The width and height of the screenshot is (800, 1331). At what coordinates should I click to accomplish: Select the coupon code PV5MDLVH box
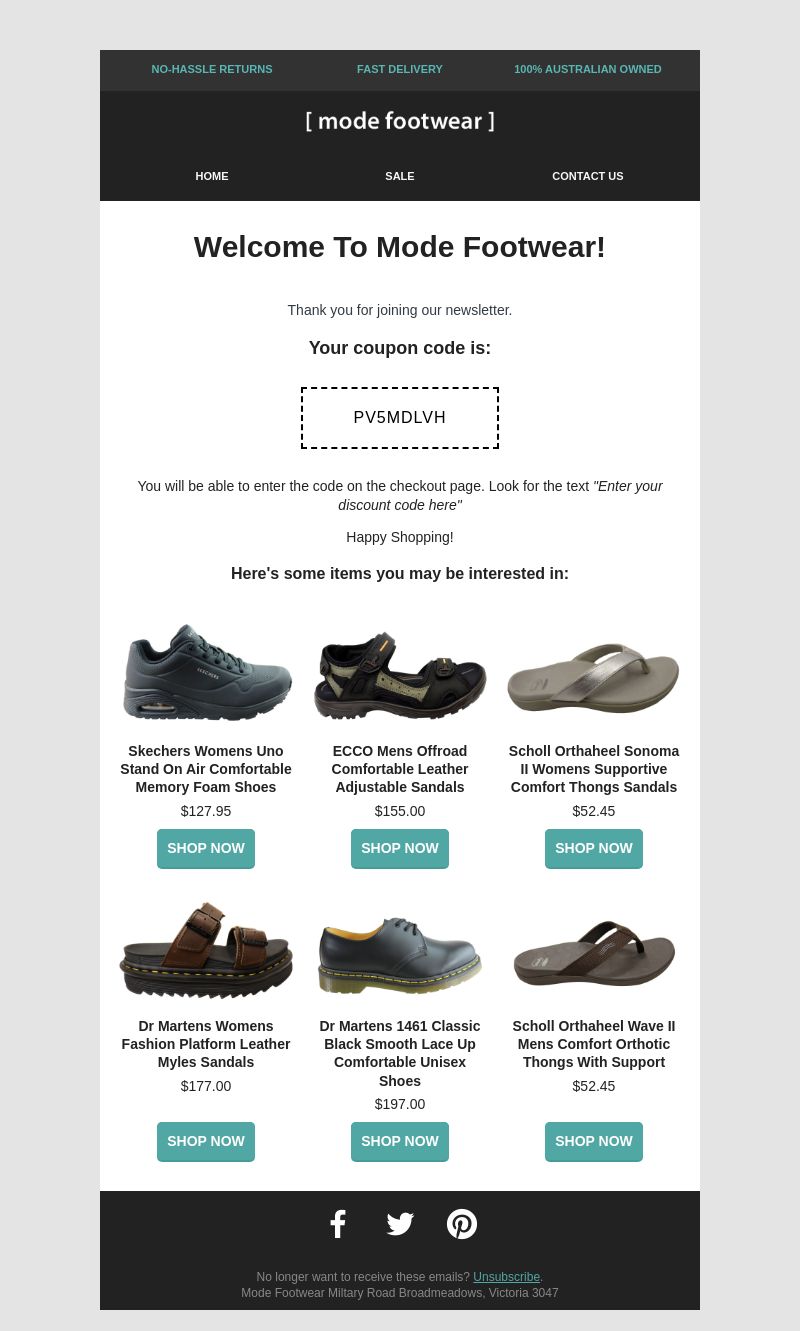[400, 418]
